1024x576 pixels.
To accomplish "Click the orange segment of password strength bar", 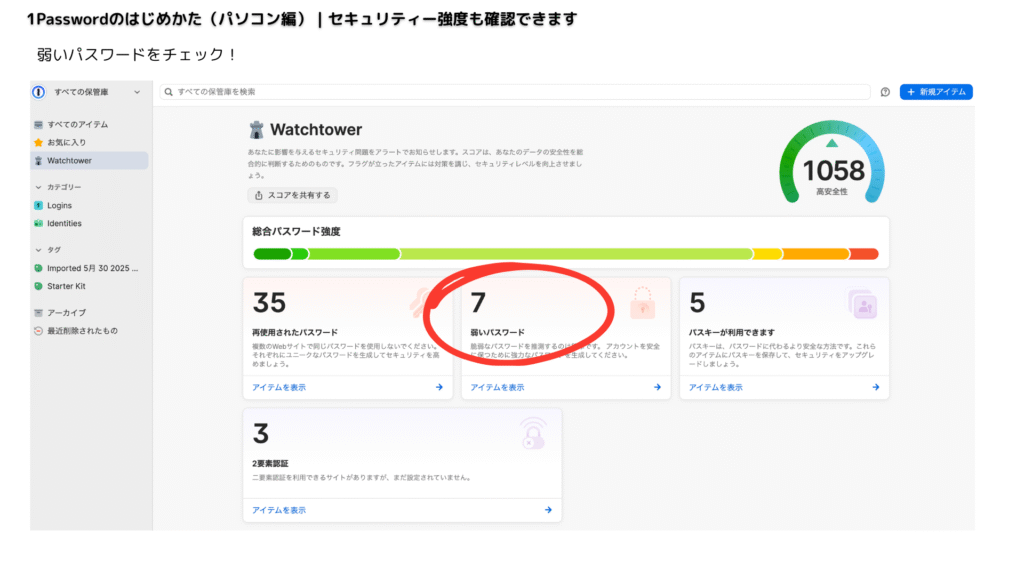I will tap(816, 254).
